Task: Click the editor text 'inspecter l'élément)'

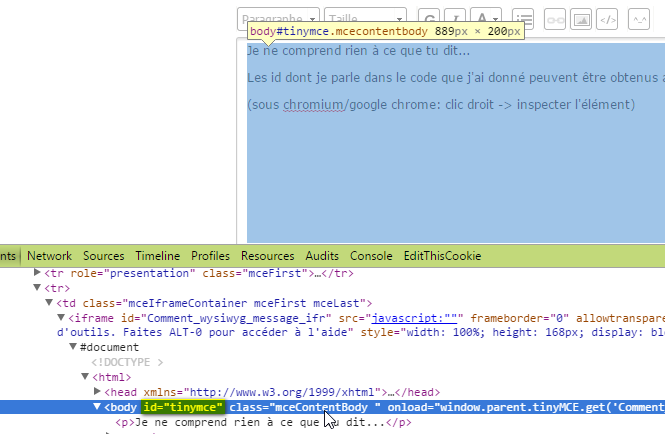Action: click(576, 105)
